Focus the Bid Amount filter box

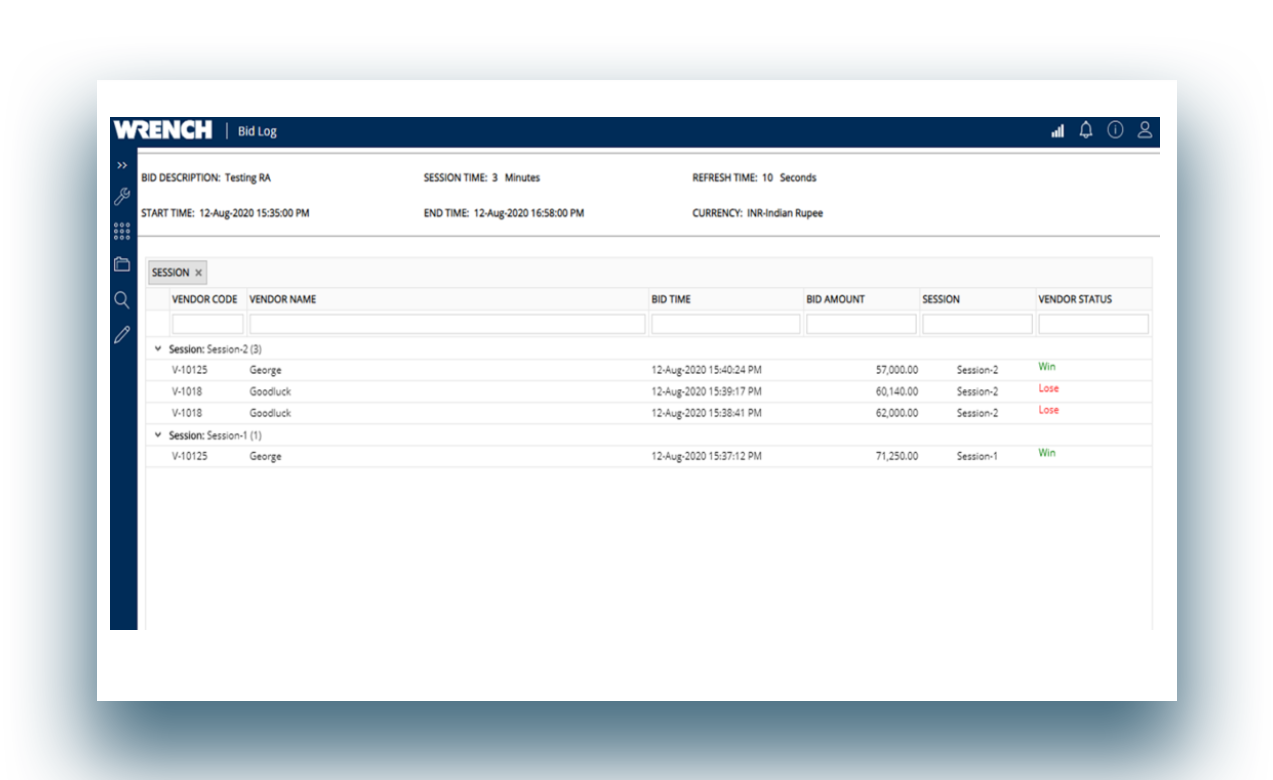(x=862, y=324)
